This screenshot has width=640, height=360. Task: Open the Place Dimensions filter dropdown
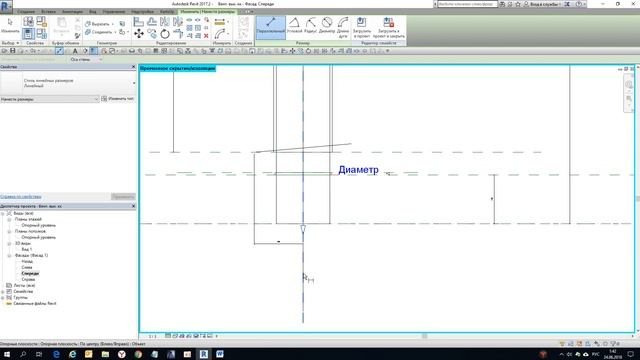pos(49,99)
